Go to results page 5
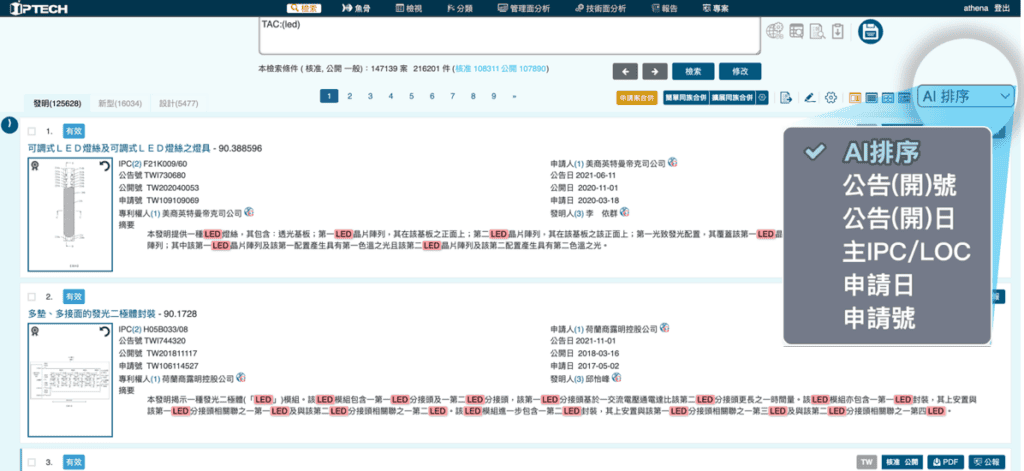 (410, 97)
